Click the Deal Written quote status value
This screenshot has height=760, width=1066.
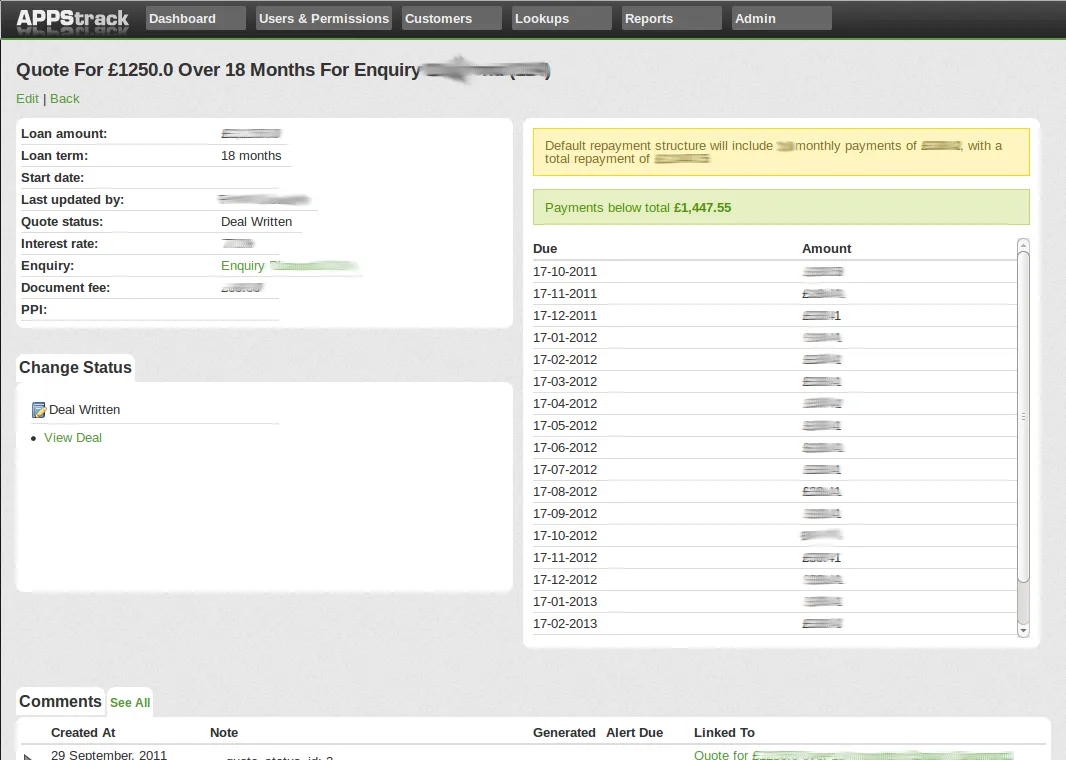point(256,222)
